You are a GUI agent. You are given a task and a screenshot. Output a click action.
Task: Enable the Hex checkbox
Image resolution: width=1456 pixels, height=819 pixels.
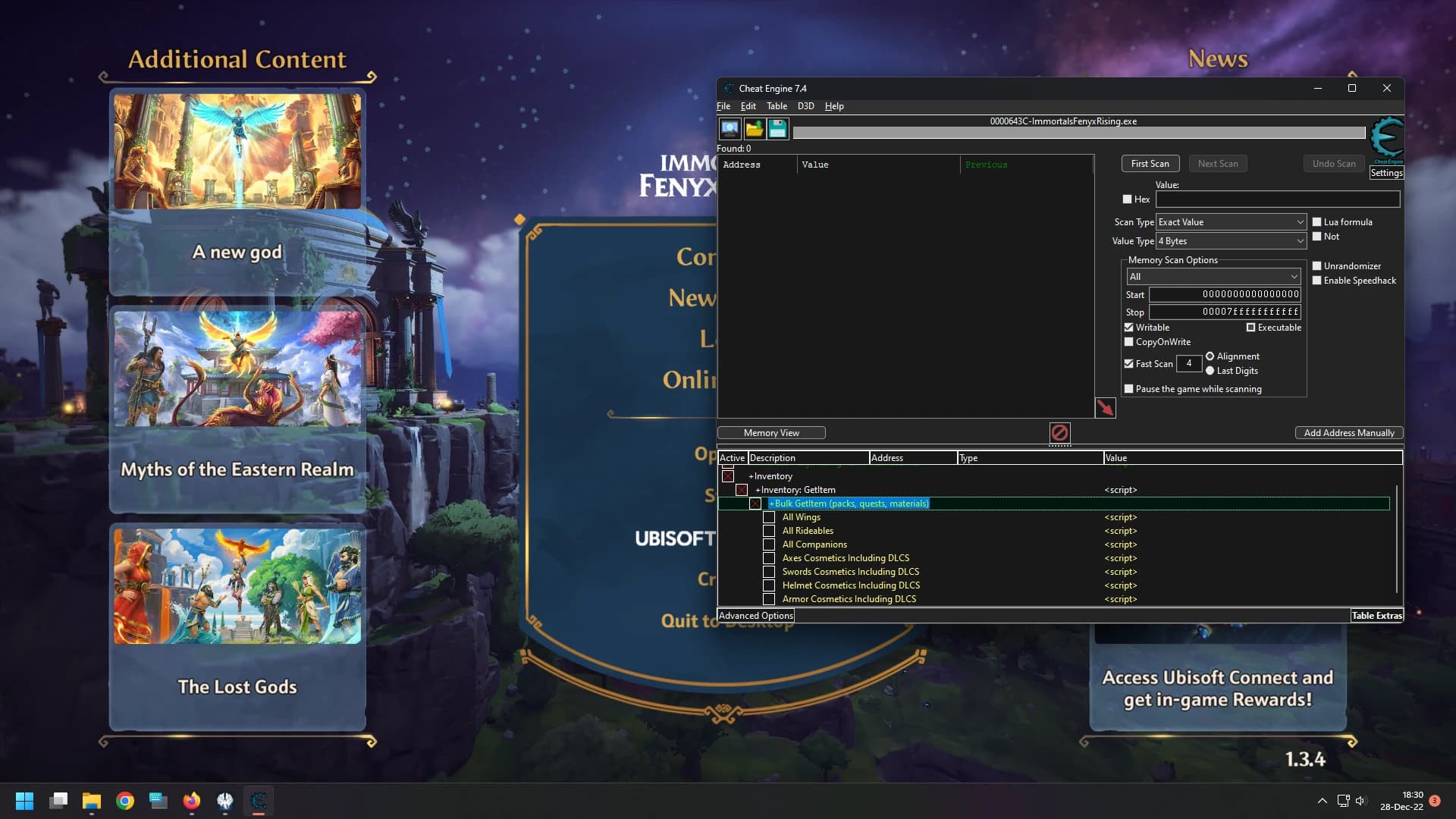[x=1127, y=199]
